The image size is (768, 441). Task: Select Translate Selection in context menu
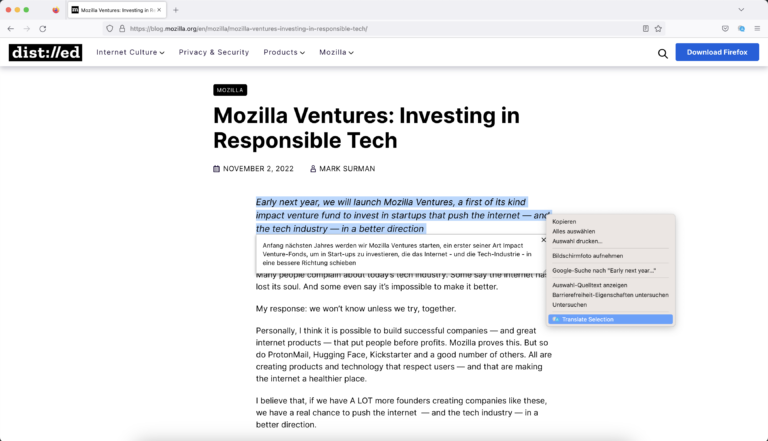point(610,319)
